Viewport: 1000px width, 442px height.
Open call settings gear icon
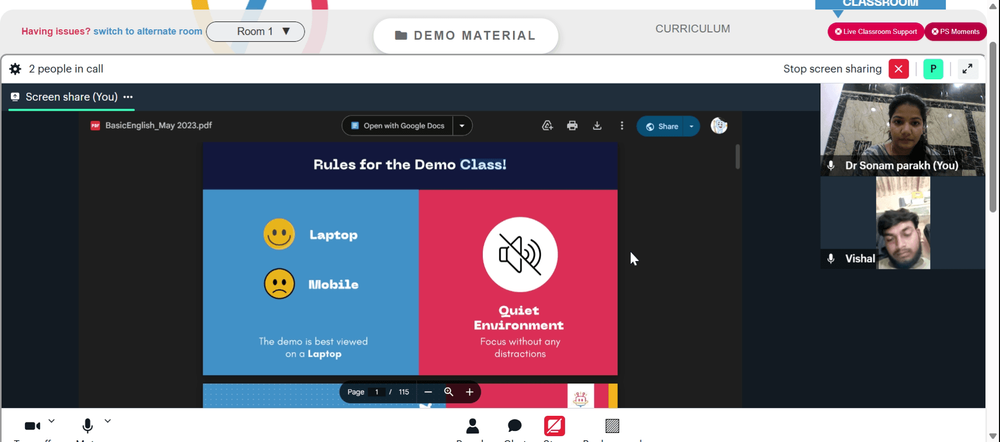point(15,69)
